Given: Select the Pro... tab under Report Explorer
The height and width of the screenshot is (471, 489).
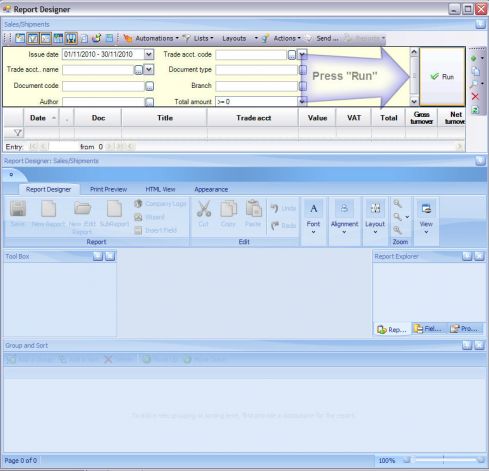Looking at the screenshot, I should [466, 329].
